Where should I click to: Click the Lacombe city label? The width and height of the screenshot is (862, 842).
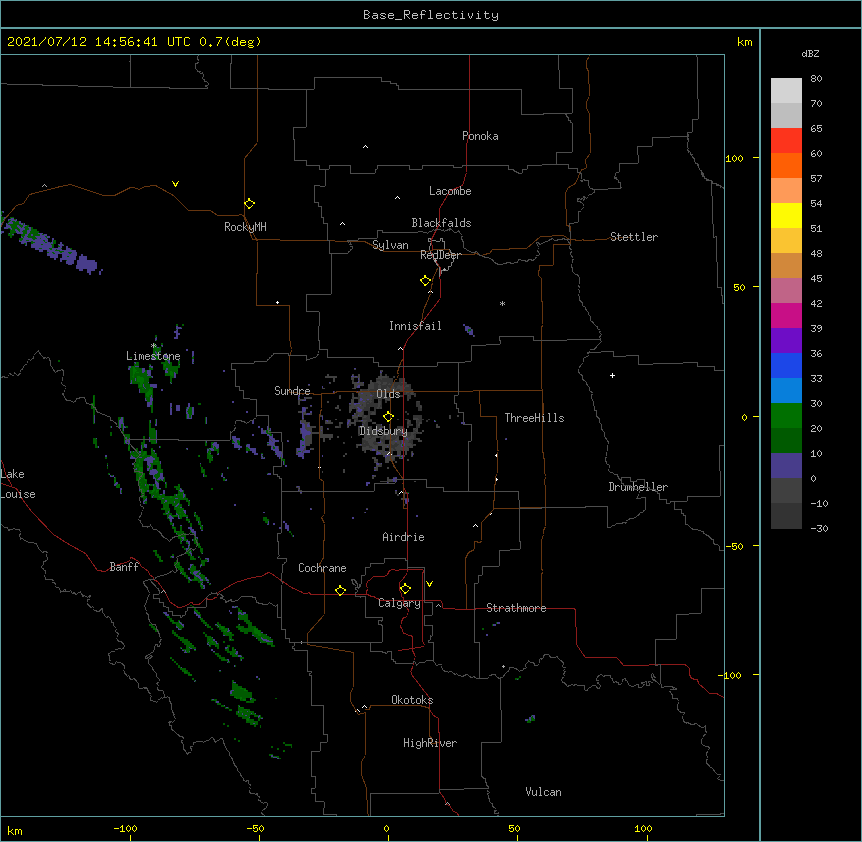(x=450, y=191)
